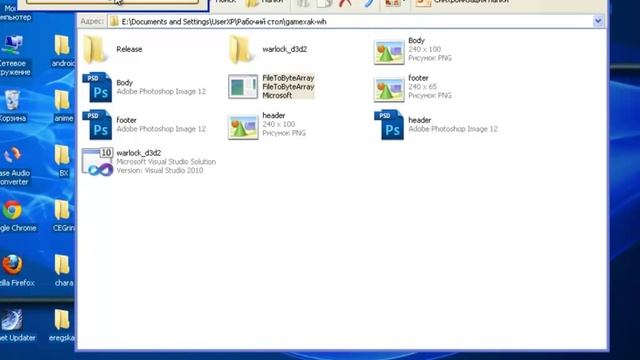The image size is (640, 360).
Task: Select the footer PNG image file
Action: pos(413,87)
